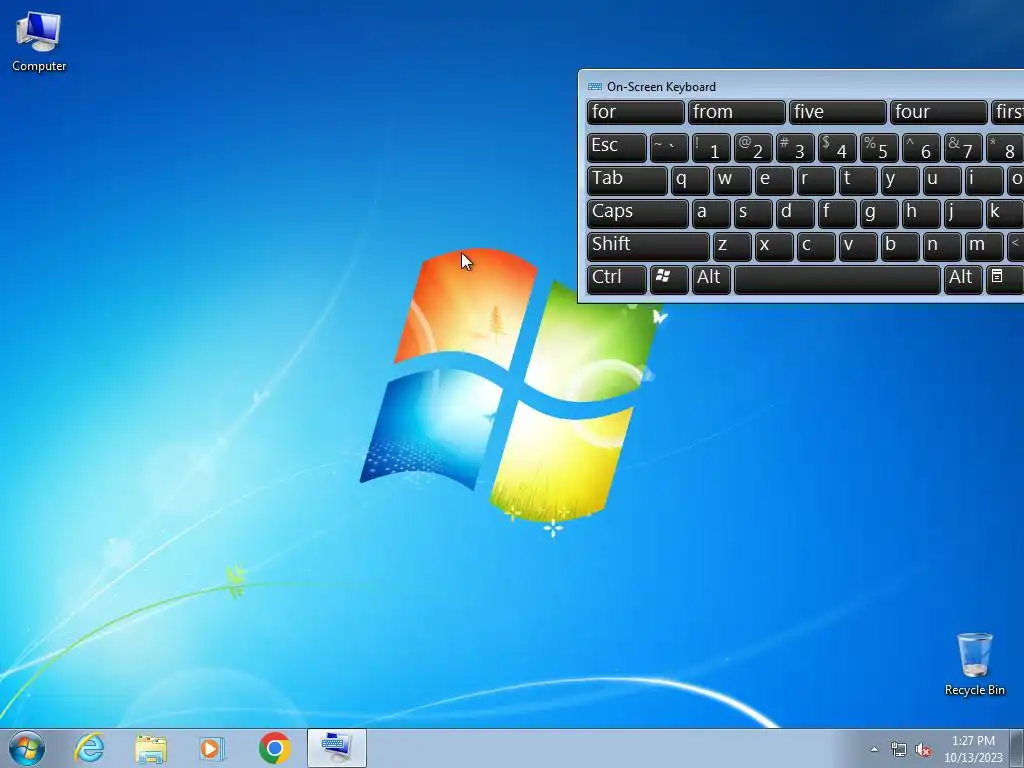This screenshot has width=1024, height=768.
Task: Click the v key
Action: click(x=857, y=247)
